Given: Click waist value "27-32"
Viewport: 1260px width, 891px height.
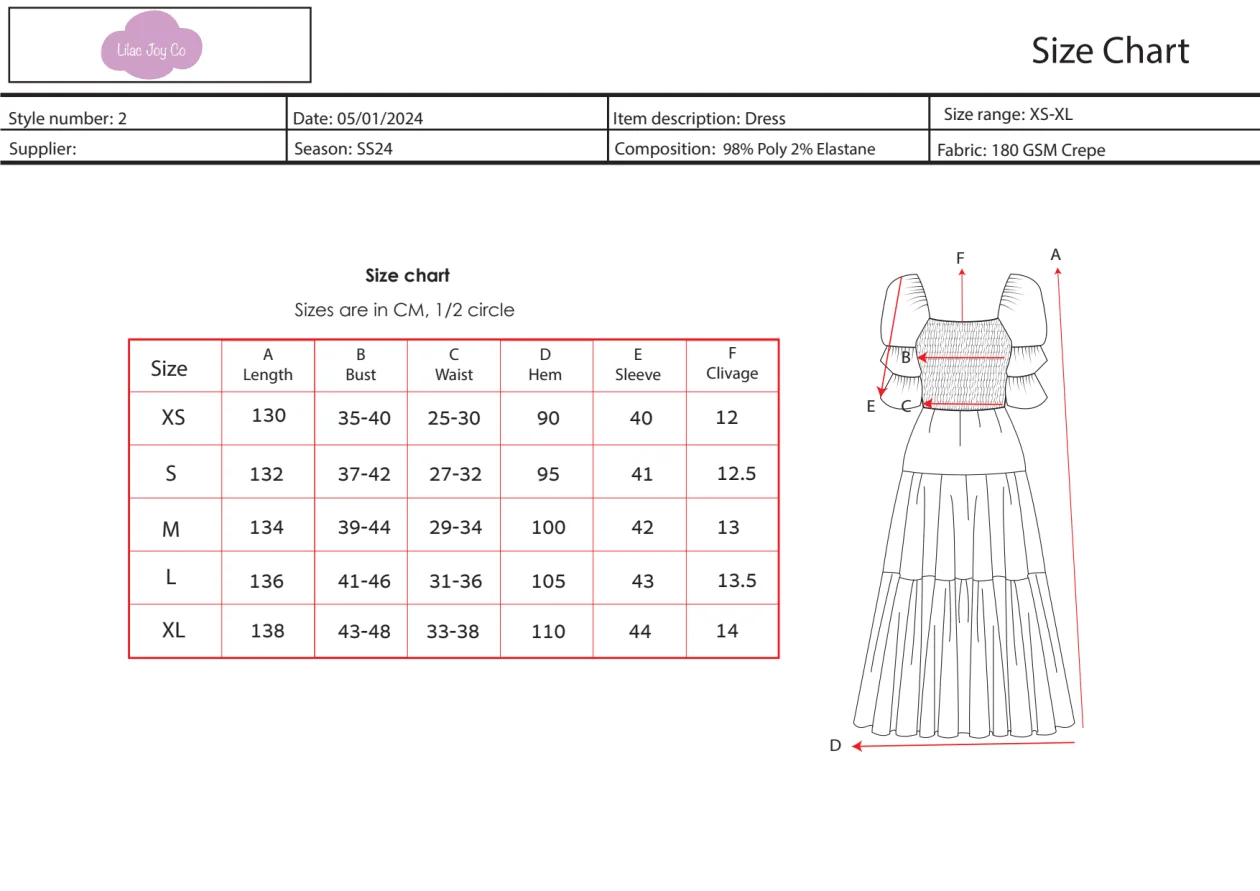Looking at the screenshot, I should coord(455,474).
